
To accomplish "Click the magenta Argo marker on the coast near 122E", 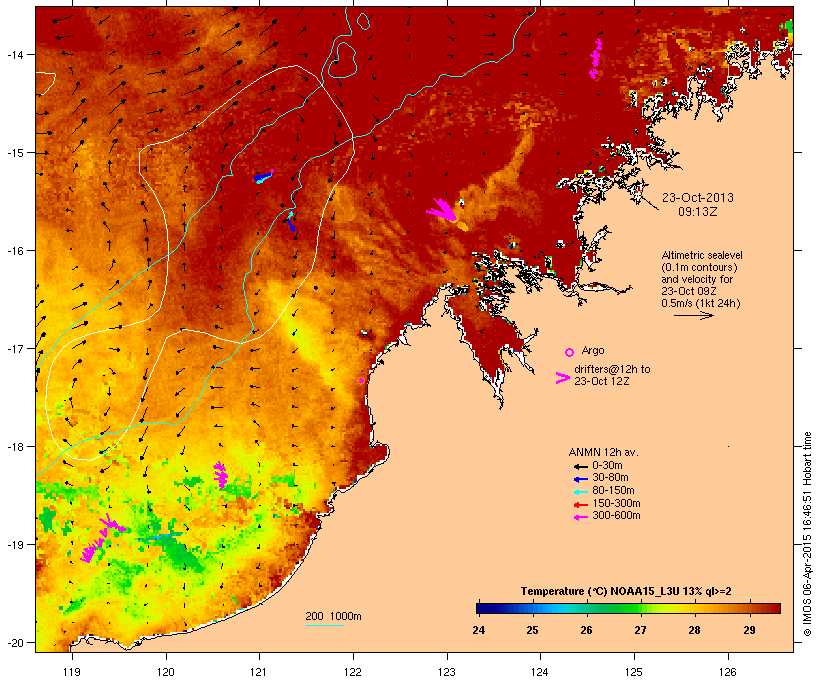I will point(361,381).
